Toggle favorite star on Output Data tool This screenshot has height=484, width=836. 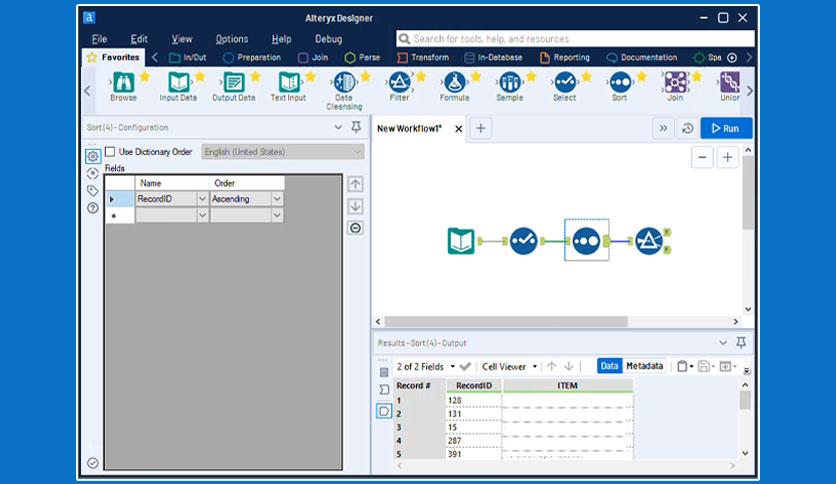click(255, 77)
